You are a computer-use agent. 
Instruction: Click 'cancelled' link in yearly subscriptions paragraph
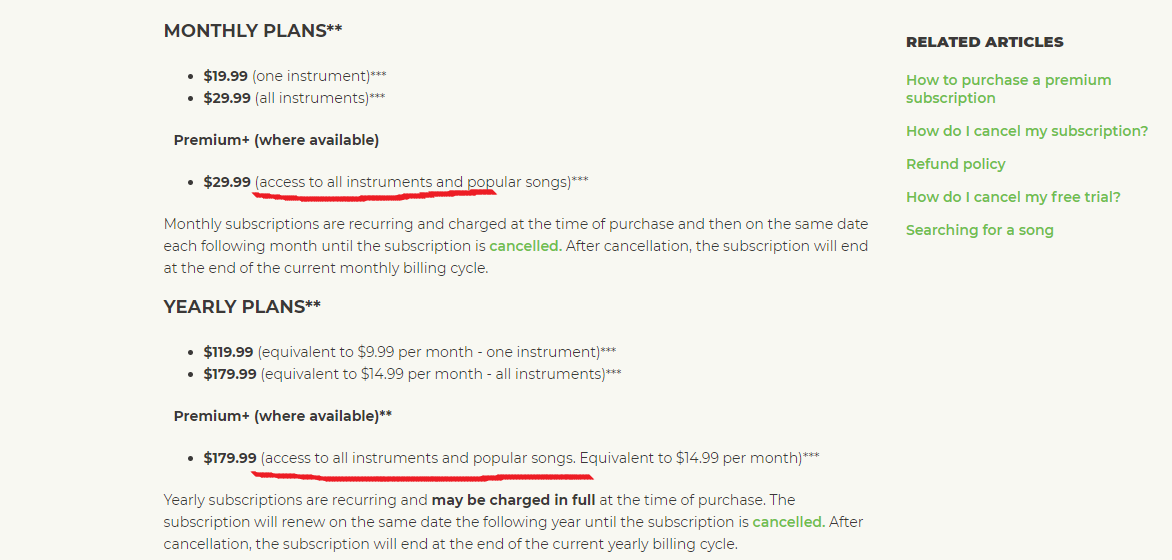pyautogui.click(x=787, y=522)
